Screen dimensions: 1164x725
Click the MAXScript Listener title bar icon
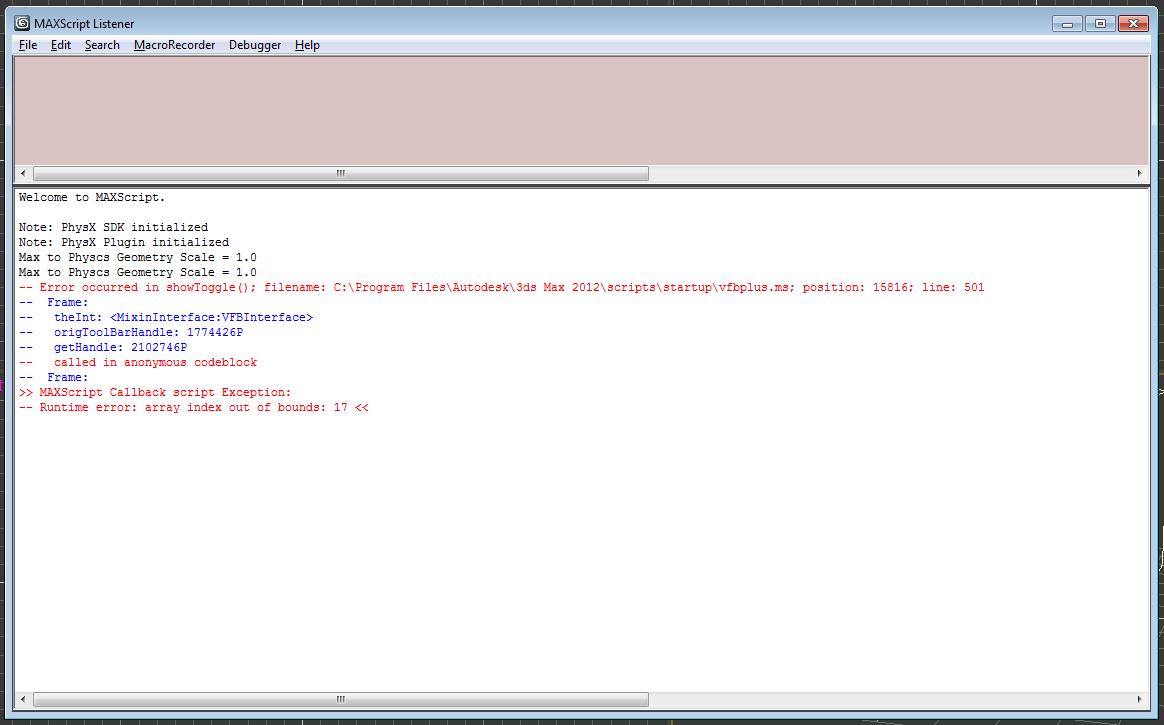pos(21,23)
